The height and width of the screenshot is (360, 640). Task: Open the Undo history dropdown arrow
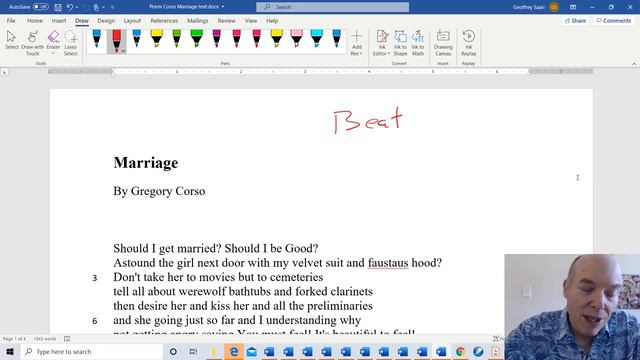(77, 7)
